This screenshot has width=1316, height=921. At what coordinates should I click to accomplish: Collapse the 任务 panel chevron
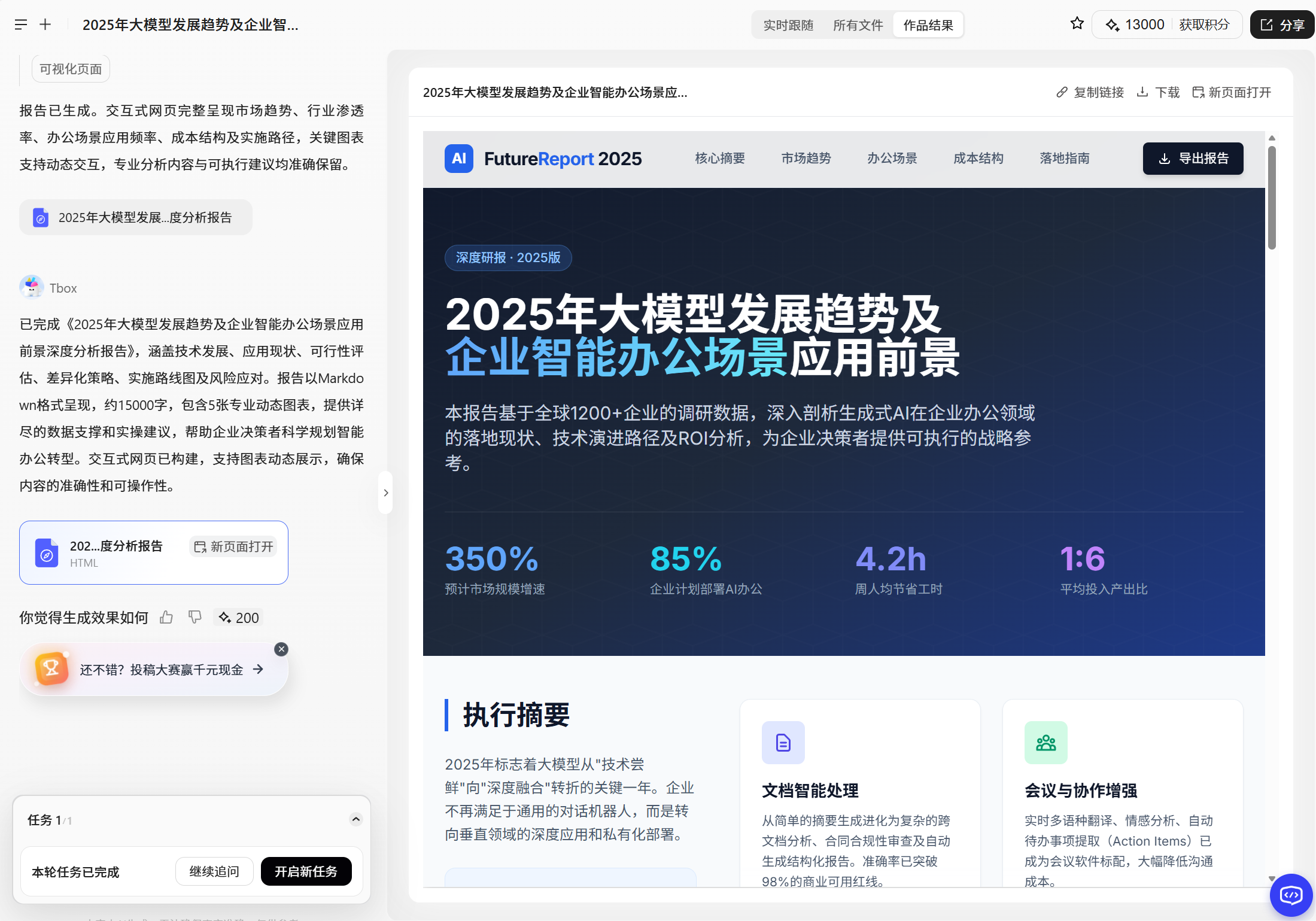pos(355,819)
